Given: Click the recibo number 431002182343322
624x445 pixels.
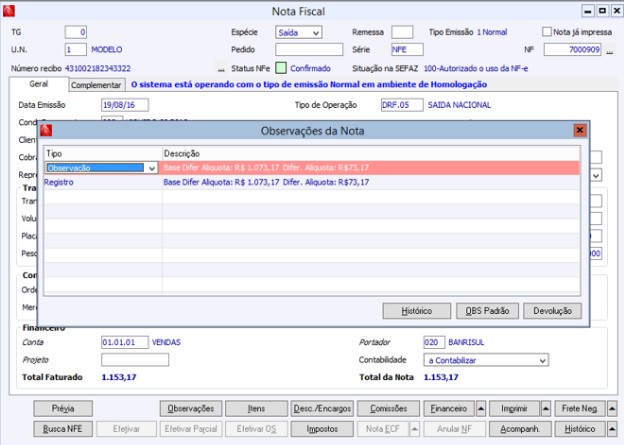Looking at the screenshot, I should pyautogui.click(x=98, y=68).
